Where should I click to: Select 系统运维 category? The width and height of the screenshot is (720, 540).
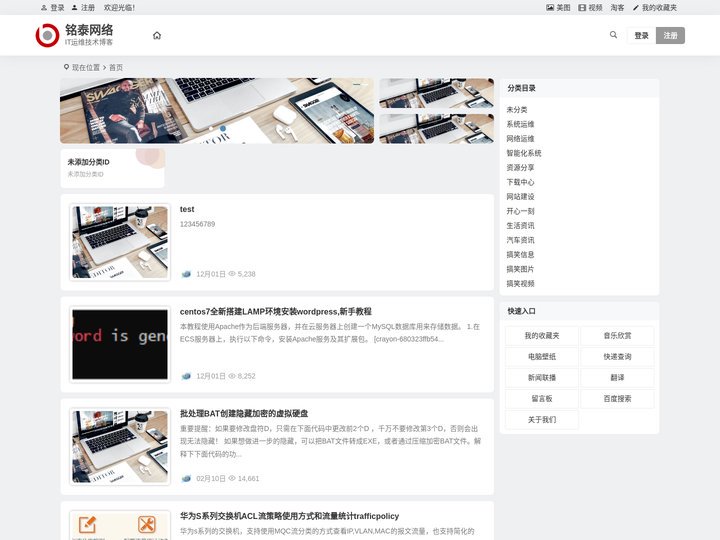[520, 124]
